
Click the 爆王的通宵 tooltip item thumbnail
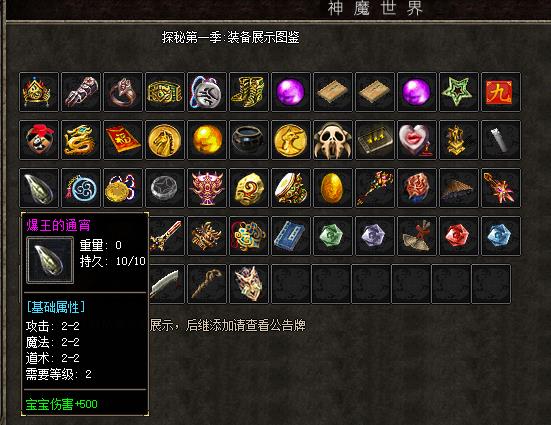coord(50,260)
